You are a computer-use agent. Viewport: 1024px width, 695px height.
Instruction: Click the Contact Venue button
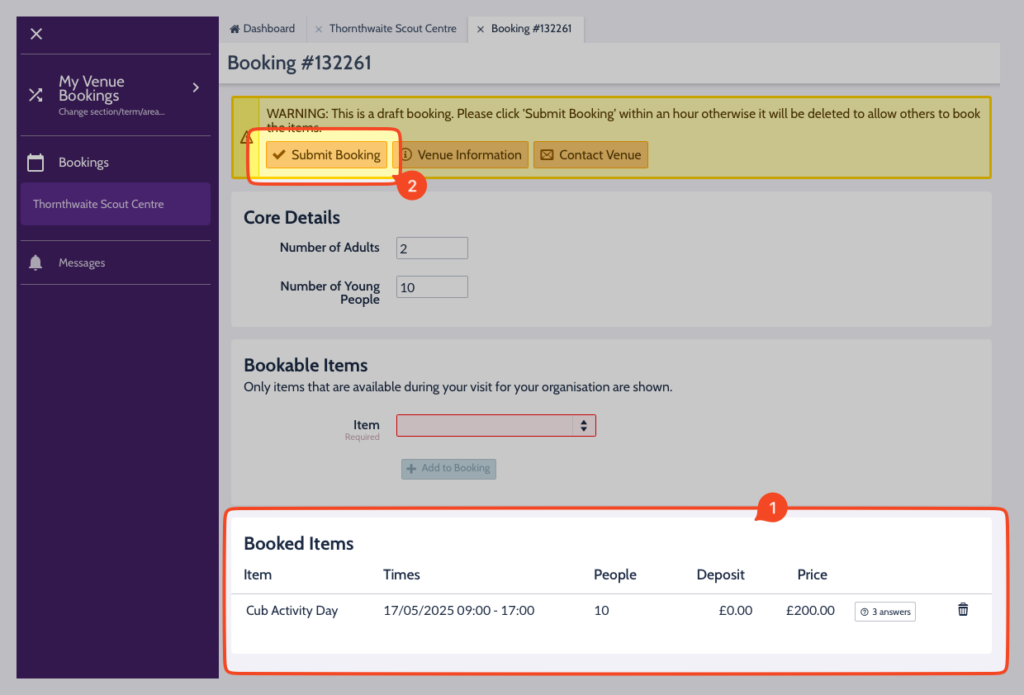click(x=590, y=155)
